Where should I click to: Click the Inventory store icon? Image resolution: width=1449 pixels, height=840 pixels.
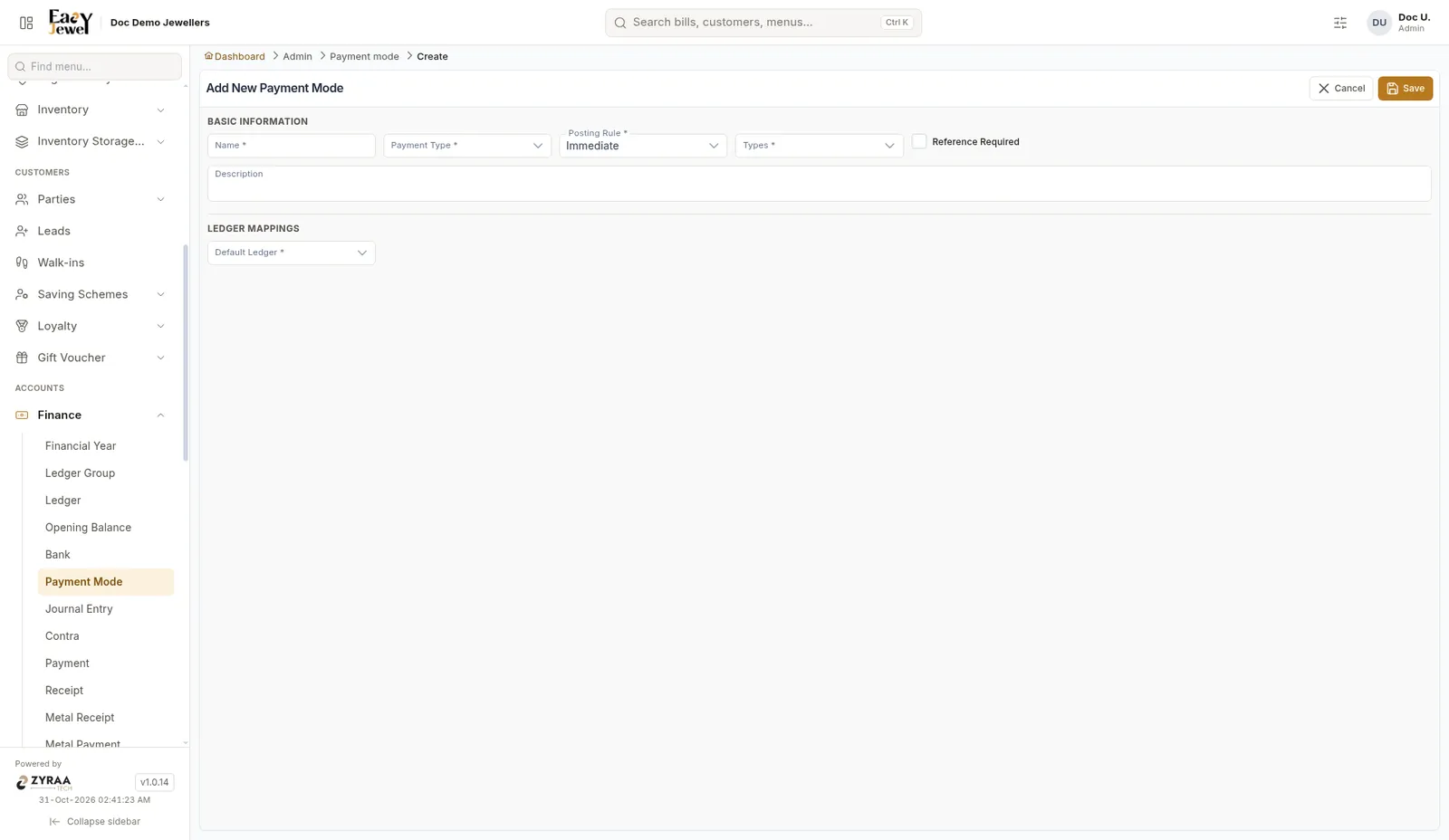(22, 110)
